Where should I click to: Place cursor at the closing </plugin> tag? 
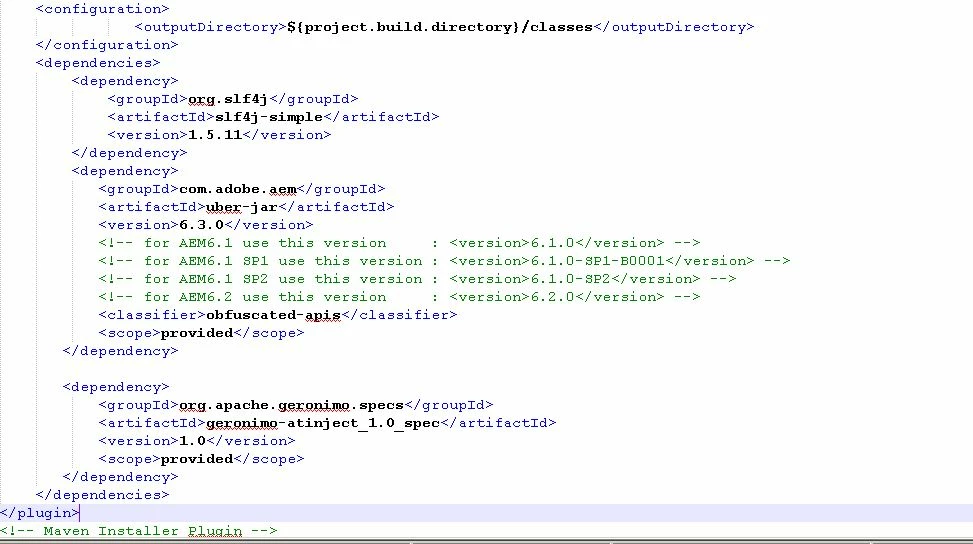pyautogui.click(x=40, y=513)
